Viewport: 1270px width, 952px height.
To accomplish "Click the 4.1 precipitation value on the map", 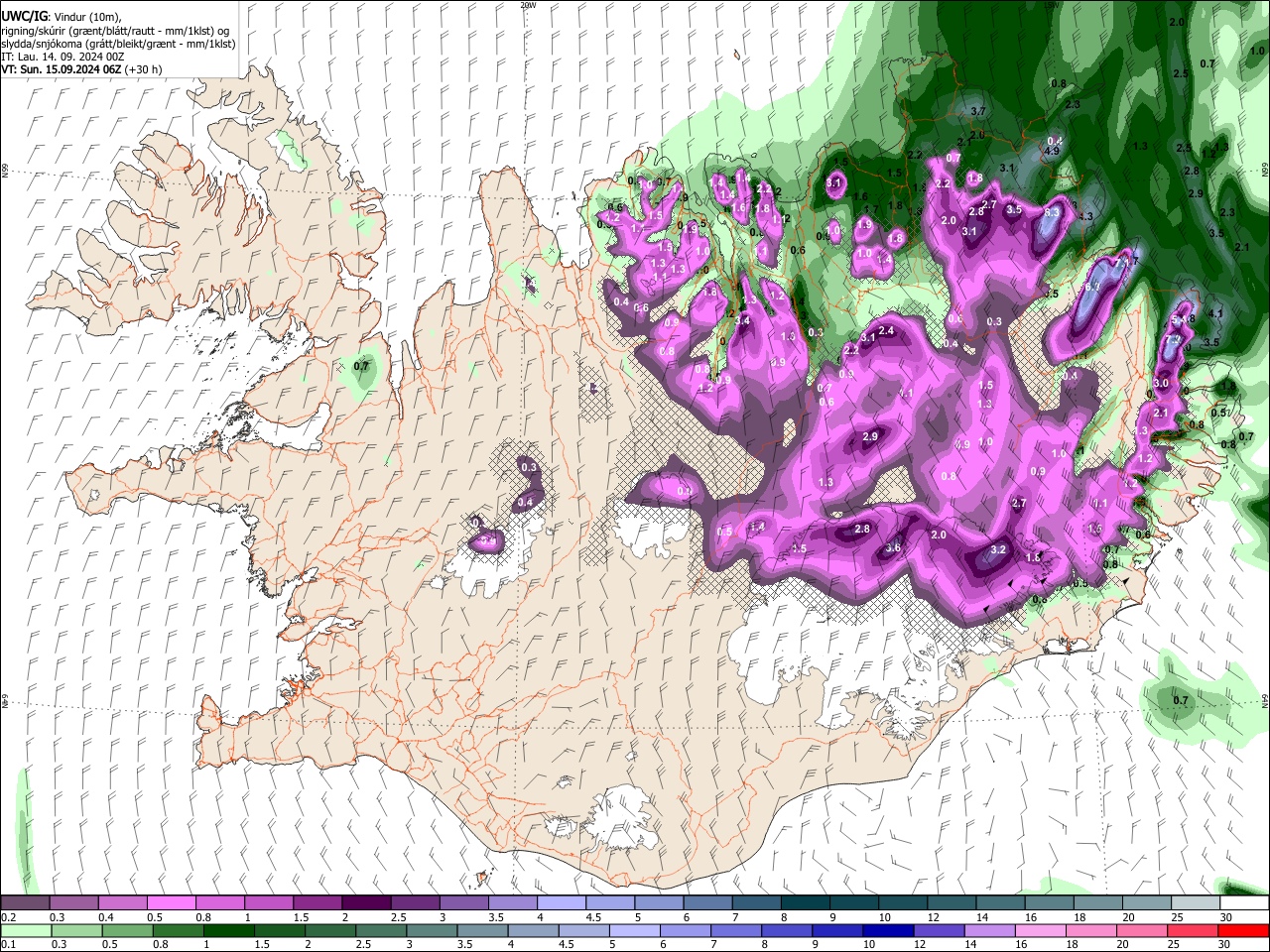I will [1217, 313].
